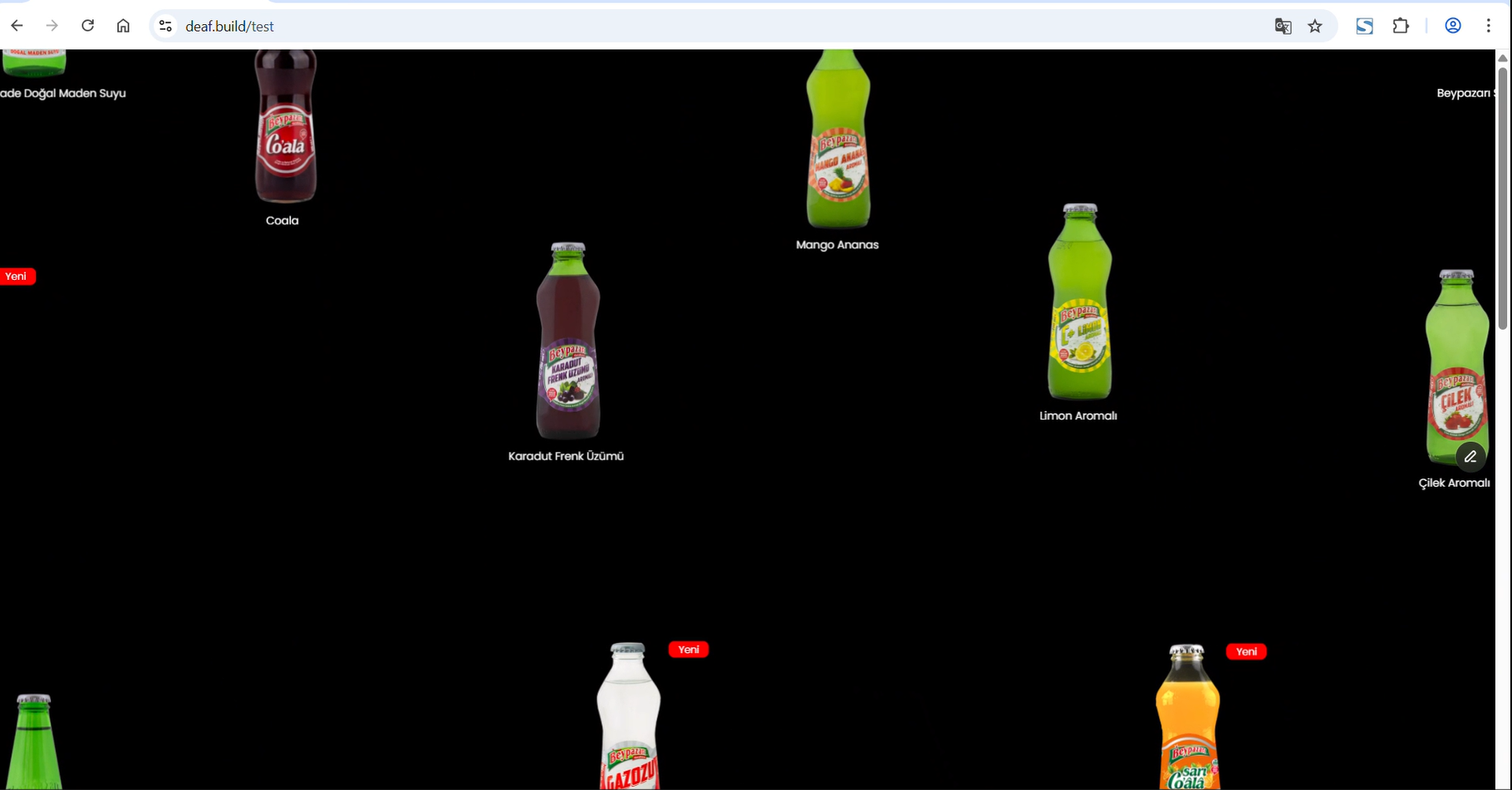This screenshot has width=1512, height=790.
Task: Bookmark this page with the star
Action: tap(1315, 26)
